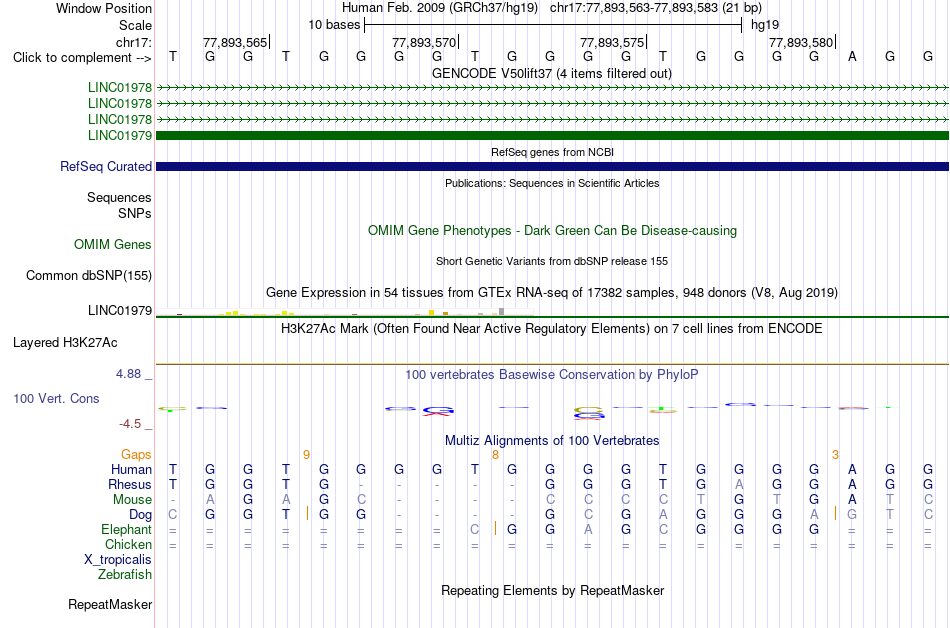Click the RefSeq Curated label
This screenshot has width=950, height=628.
(105, 167)
